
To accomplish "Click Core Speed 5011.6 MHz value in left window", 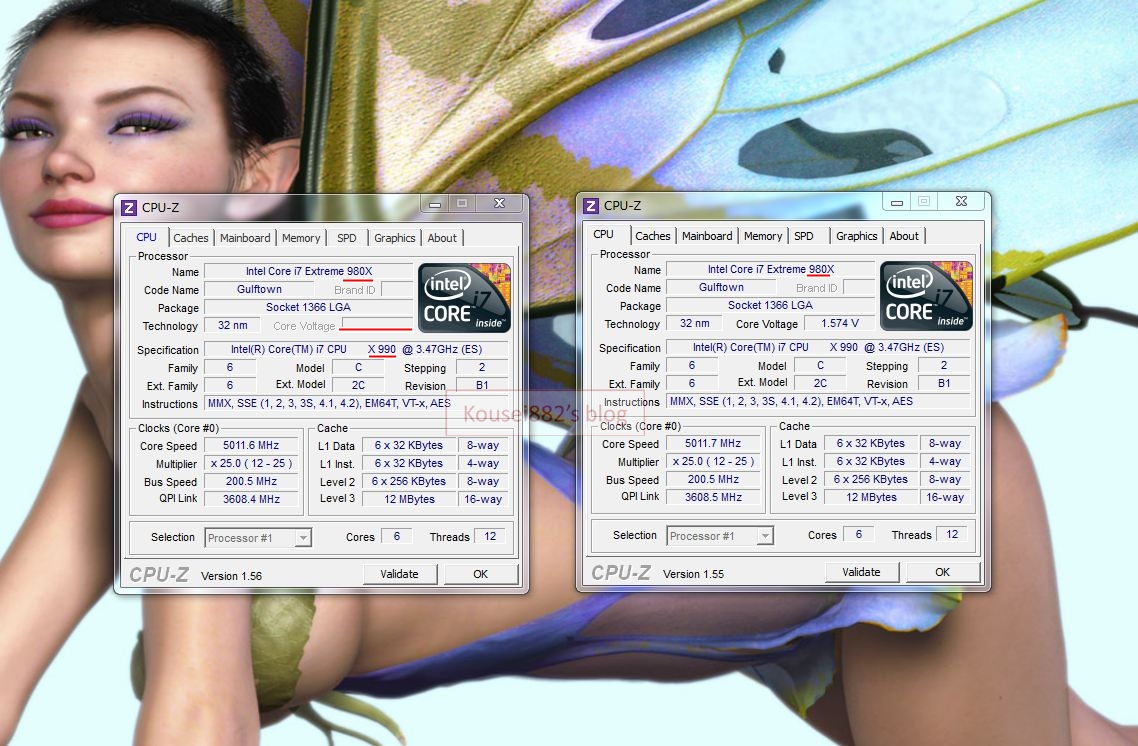I will pos(251,445).
